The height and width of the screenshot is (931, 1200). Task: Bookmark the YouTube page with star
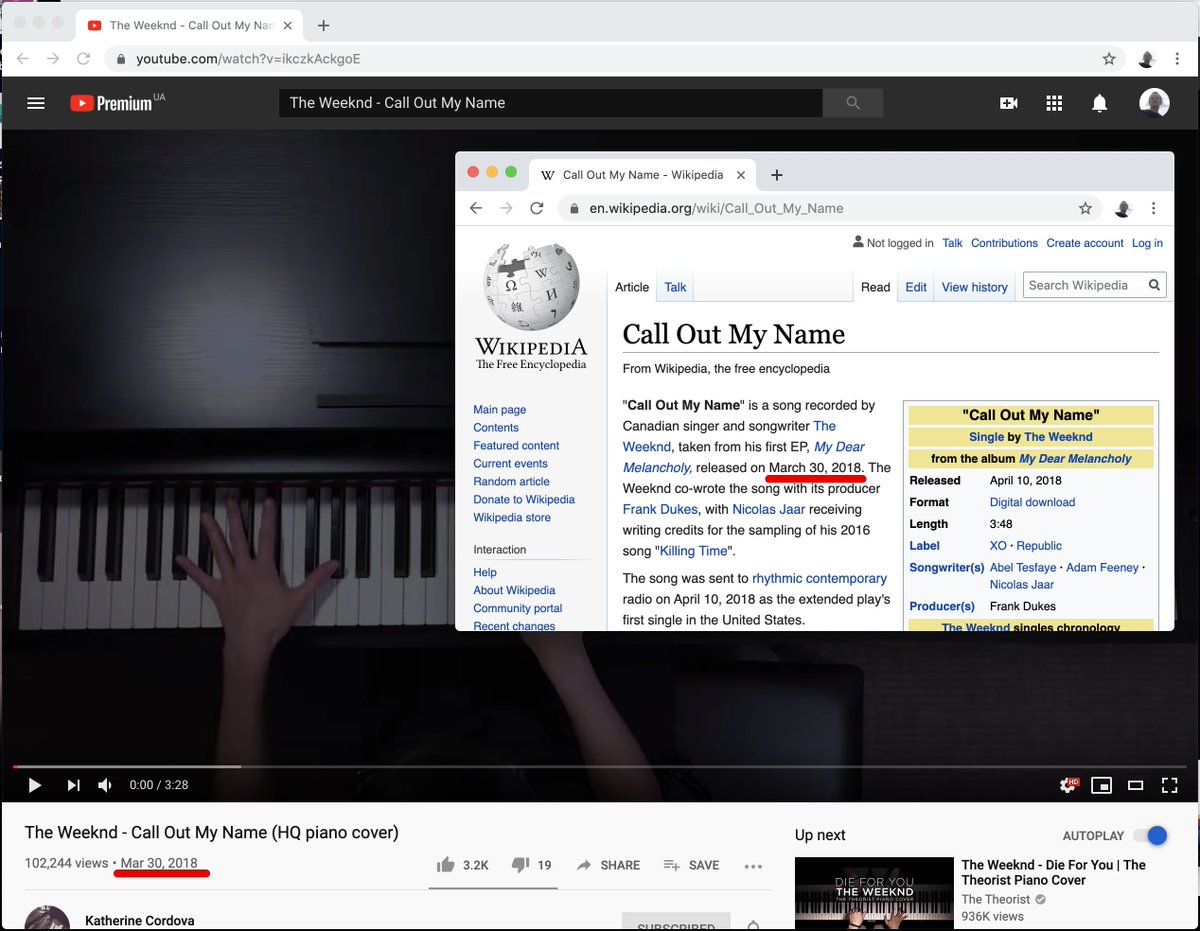pyautogui.click(x=1109, y=59)
